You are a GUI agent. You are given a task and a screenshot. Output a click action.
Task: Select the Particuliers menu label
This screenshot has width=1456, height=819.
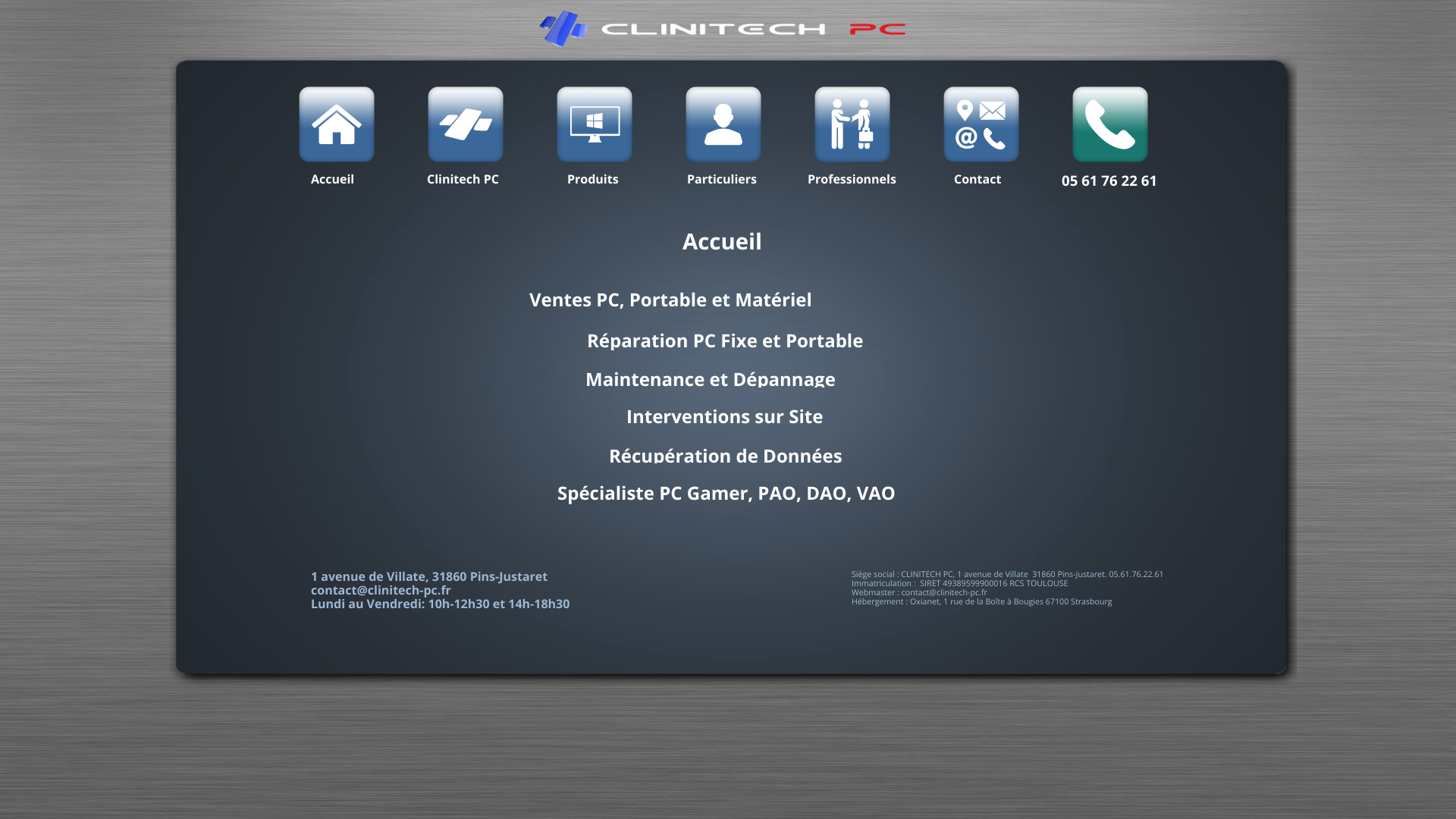pos(722,179)
